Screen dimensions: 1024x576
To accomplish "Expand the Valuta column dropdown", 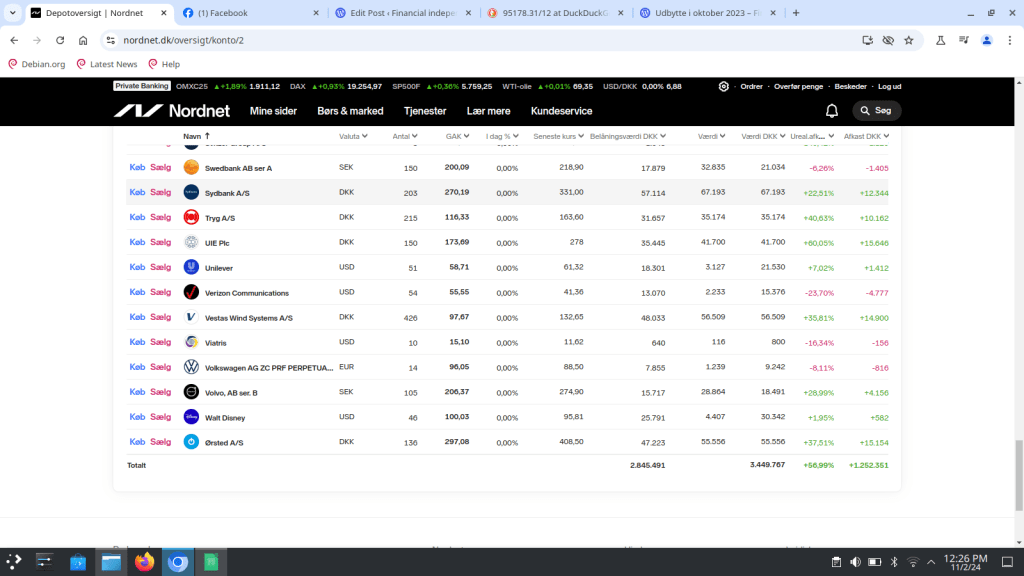I will point(364,136).
